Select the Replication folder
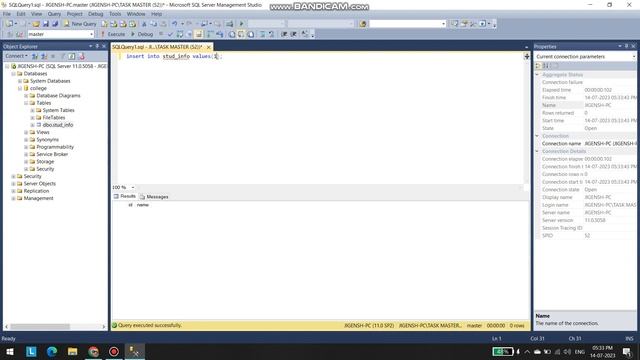This screenshot has width=640, height=360. 36,191
